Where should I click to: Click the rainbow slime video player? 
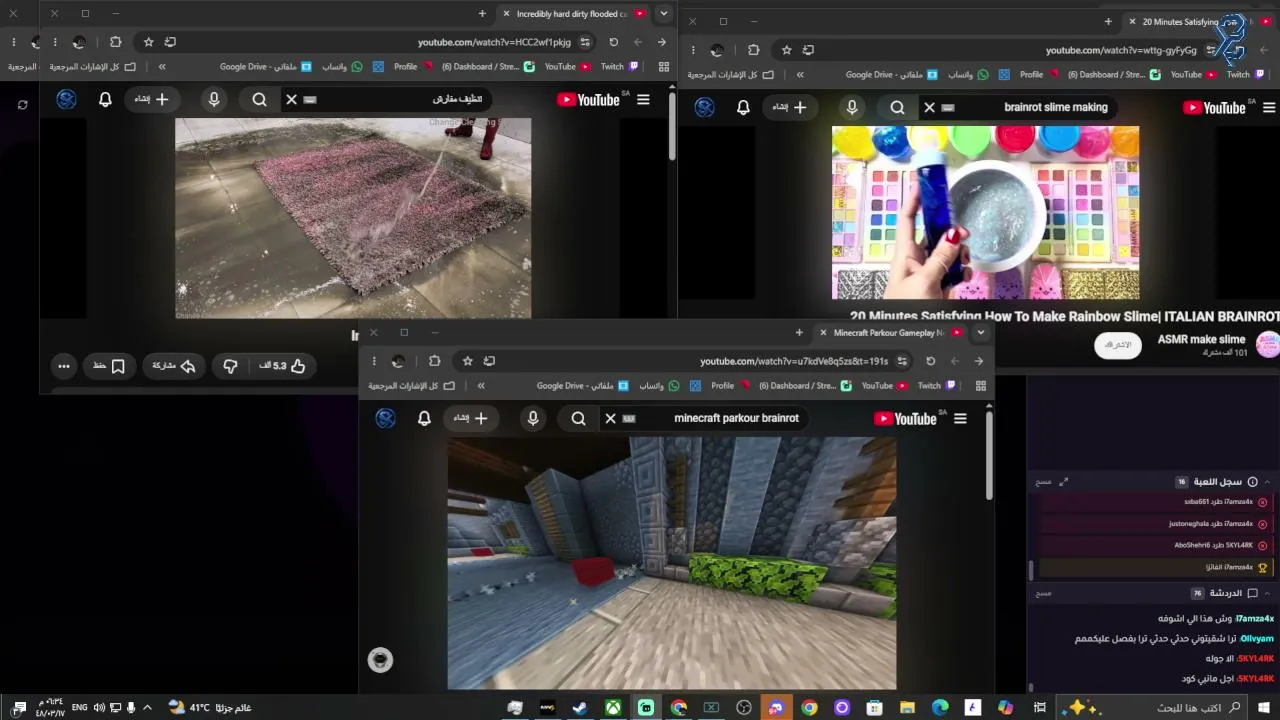985,212
